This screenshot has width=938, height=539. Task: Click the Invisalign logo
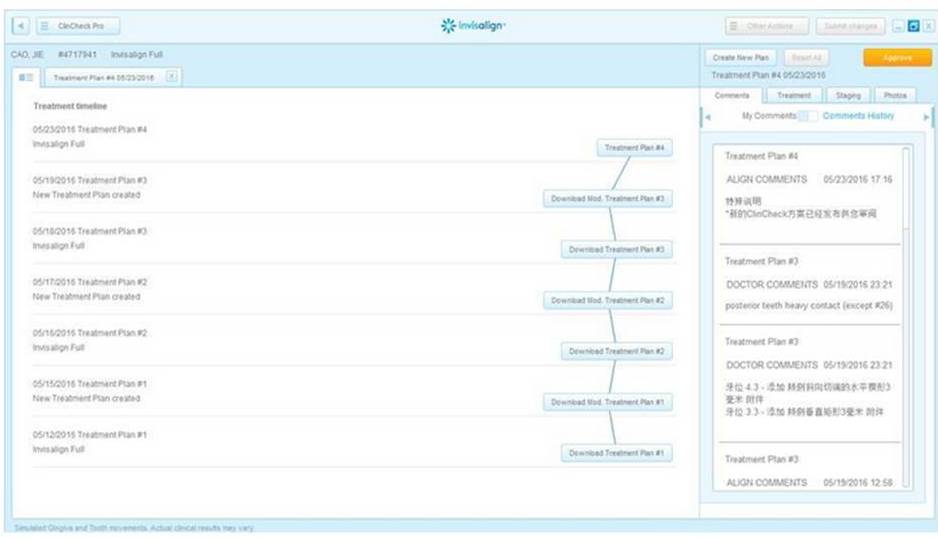473,26
